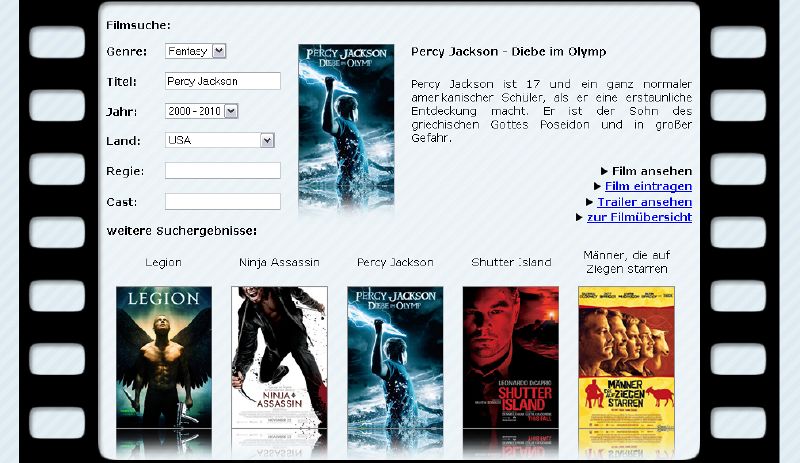This screenshot has height=463, width=800.
Task: Click the Titel field containing Percy Jackson
Action: tap(222, 81)
